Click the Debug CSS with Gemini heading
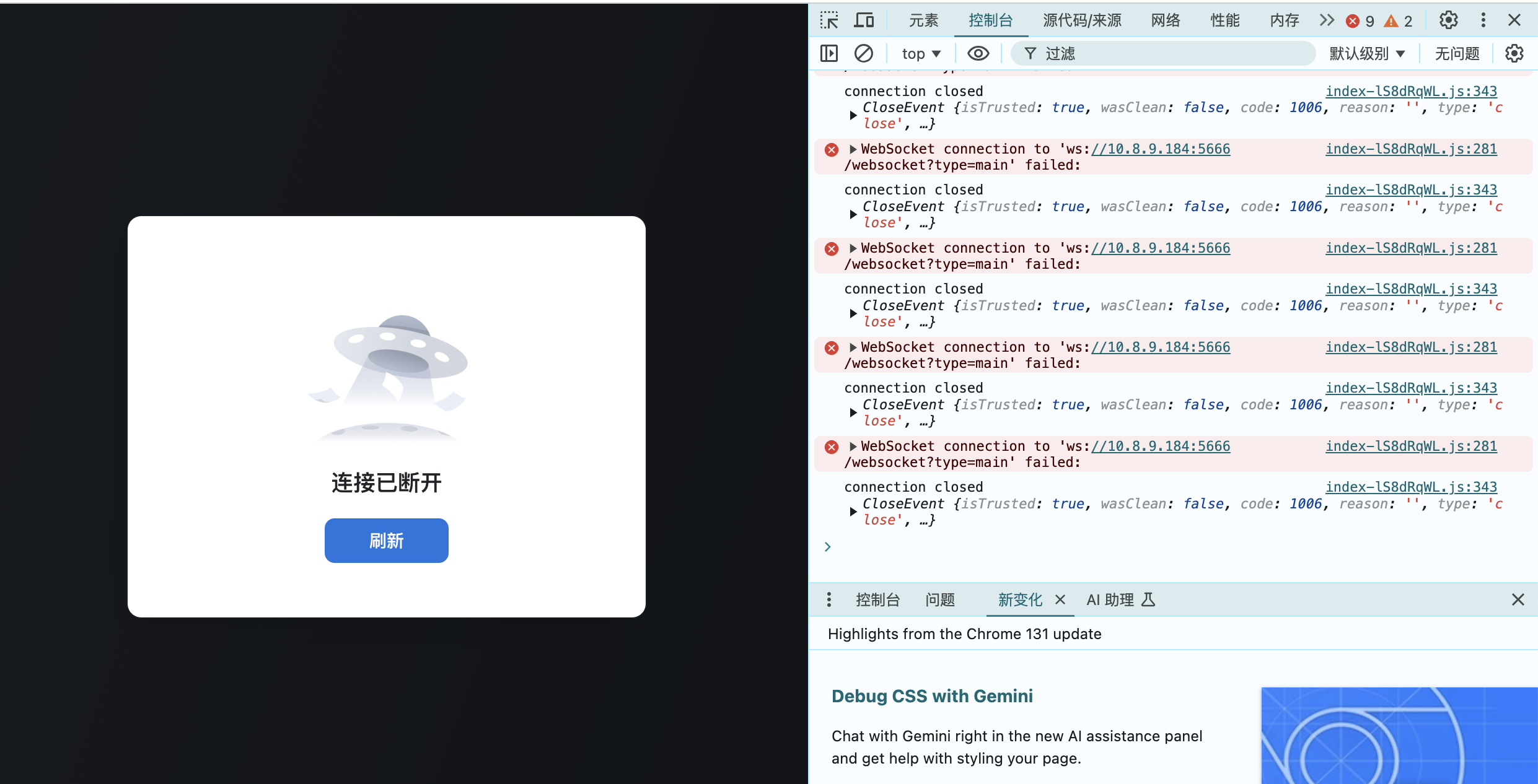1538x784 pixels. coord(932,696)
